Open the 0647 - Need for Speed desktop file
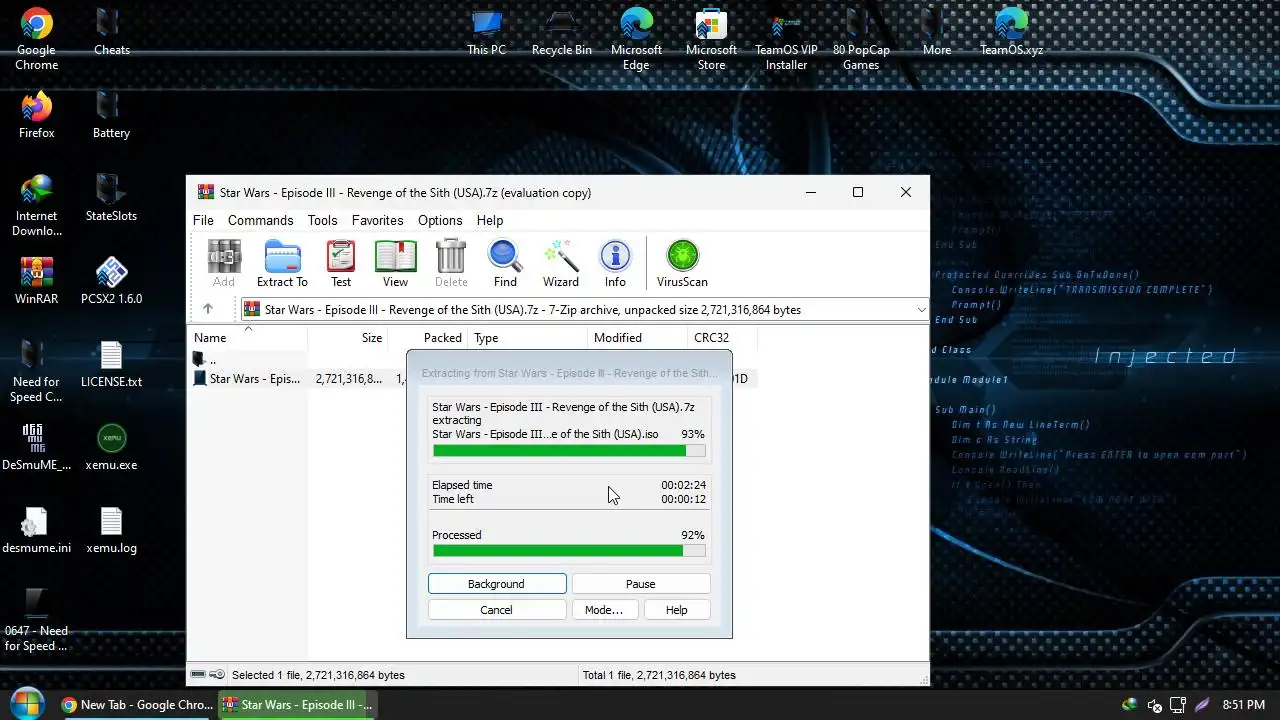The width and height of the screenshot is (1280, 720). [x=36, y=621]
